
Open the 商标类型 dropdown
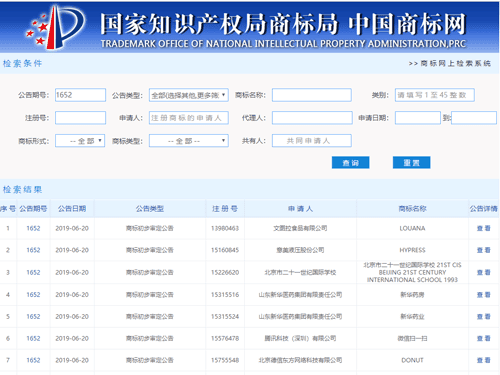pyautogui.click(x=189, y=141)
